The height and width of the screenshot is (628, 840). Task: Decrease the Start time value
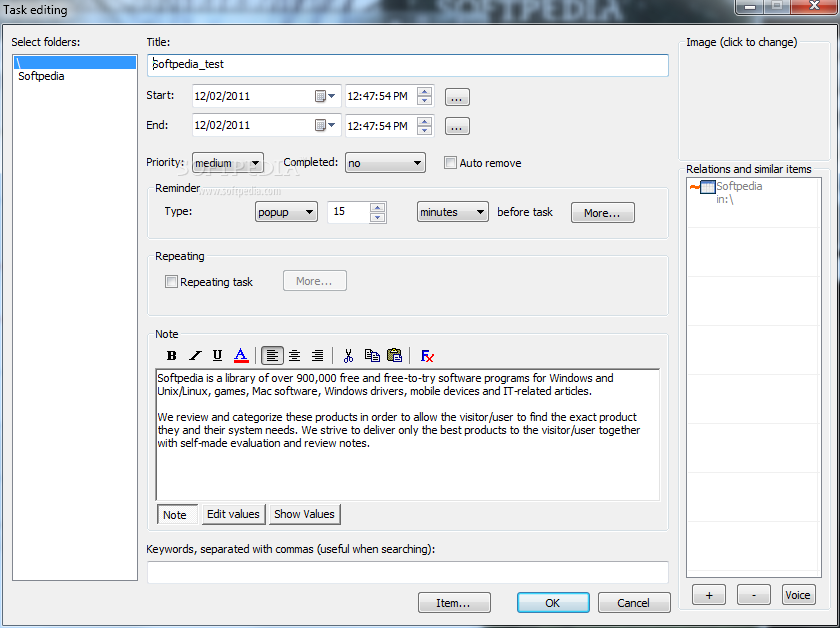tap(425, 101)
